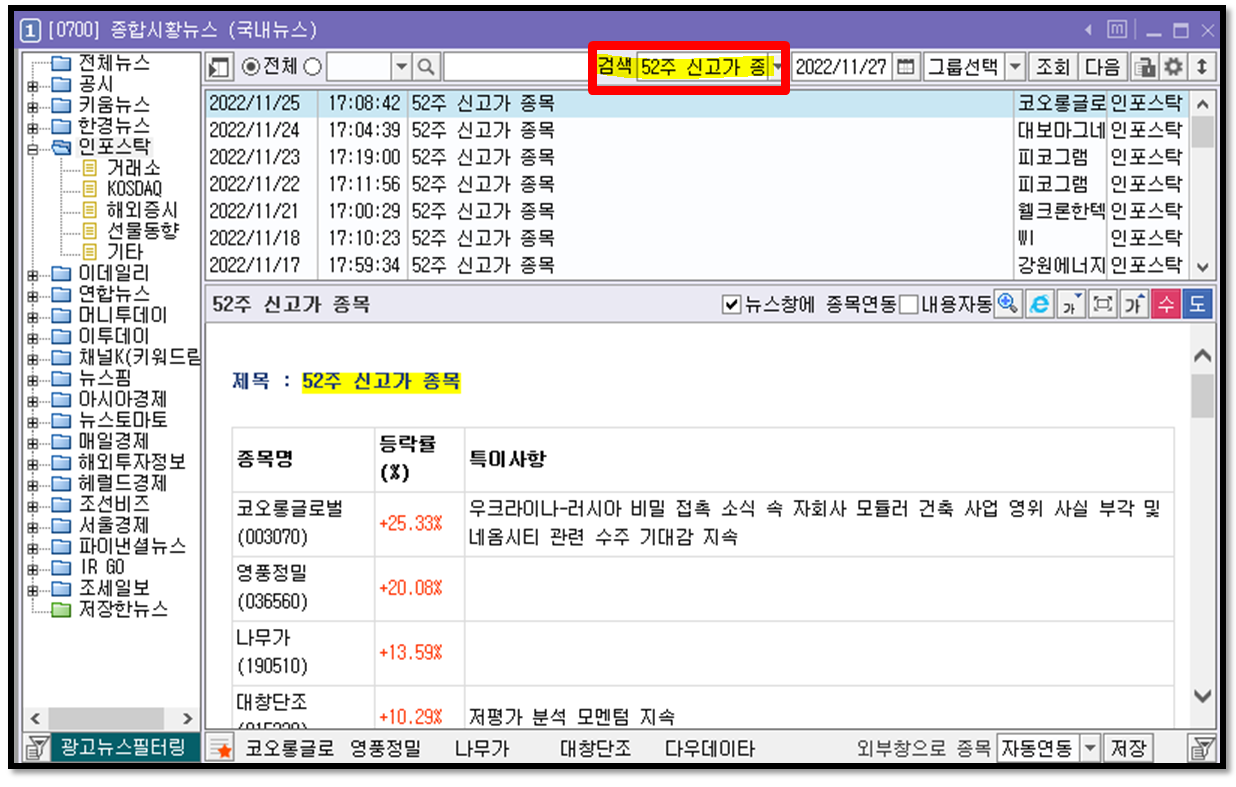Uncheck 뉴스창에 종목연동 checkbox
This screenshot has width=1236, height=787.
coord(731,305)
